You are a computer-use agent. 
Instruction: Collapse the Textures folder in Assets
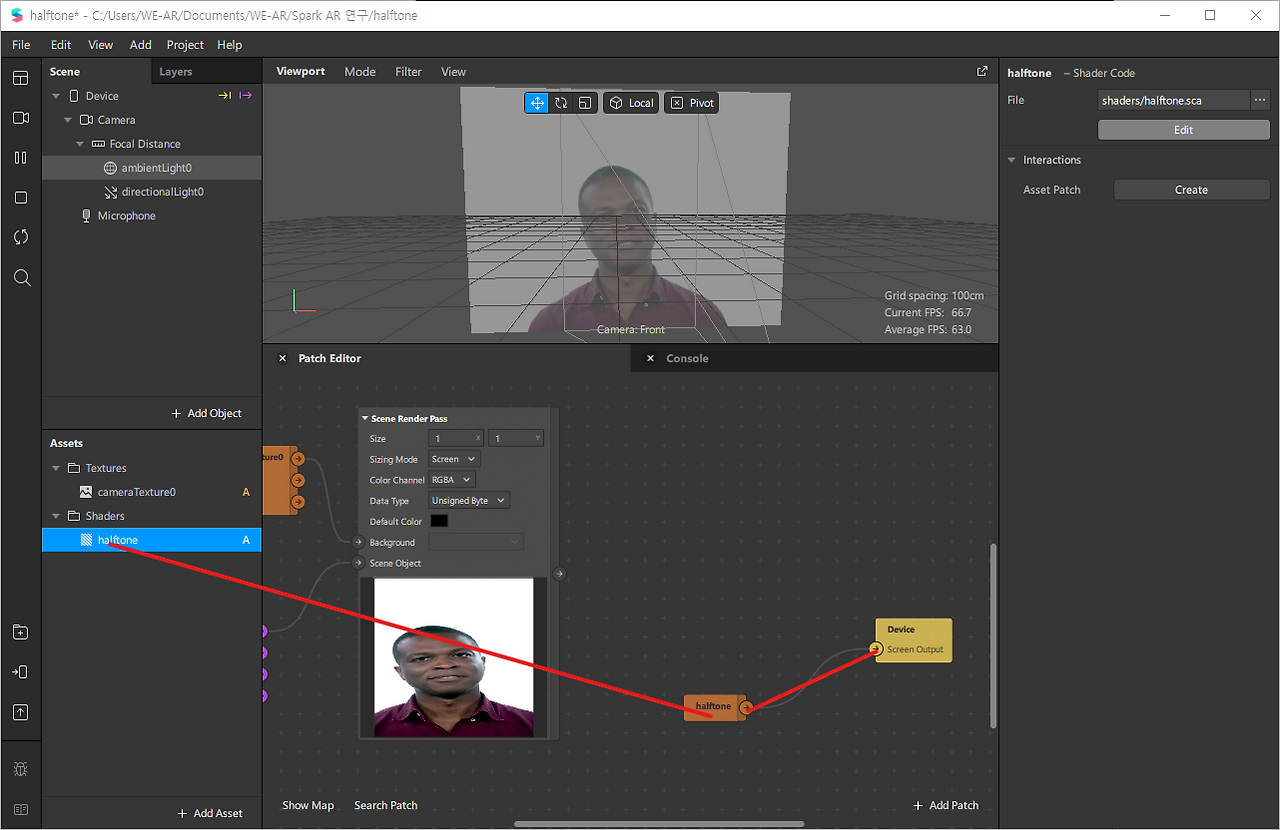pyautogui.click(x=56, y=468)
